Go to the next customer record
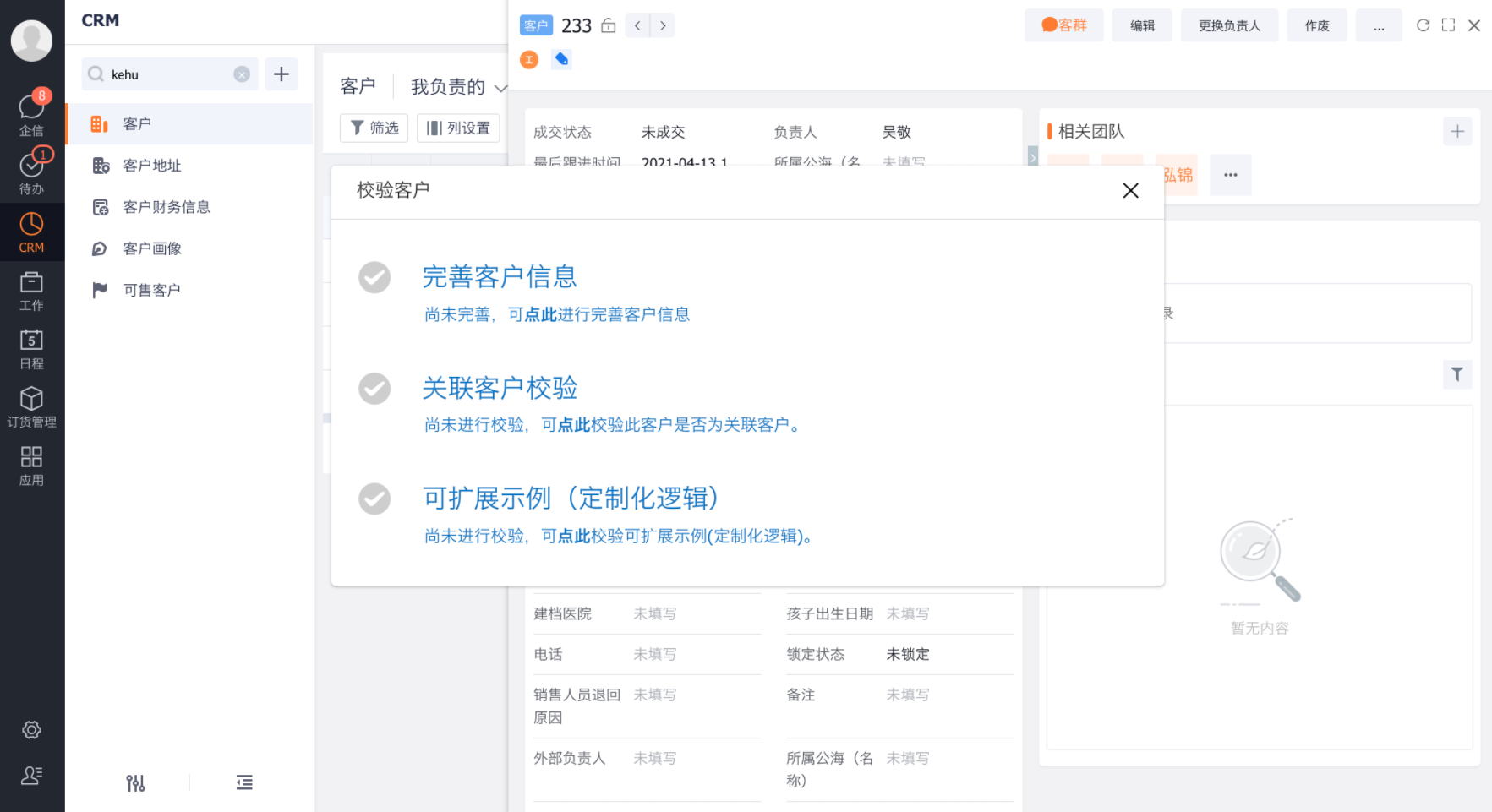The width and height of the screenshot is (1492, 812). [663, 26]
